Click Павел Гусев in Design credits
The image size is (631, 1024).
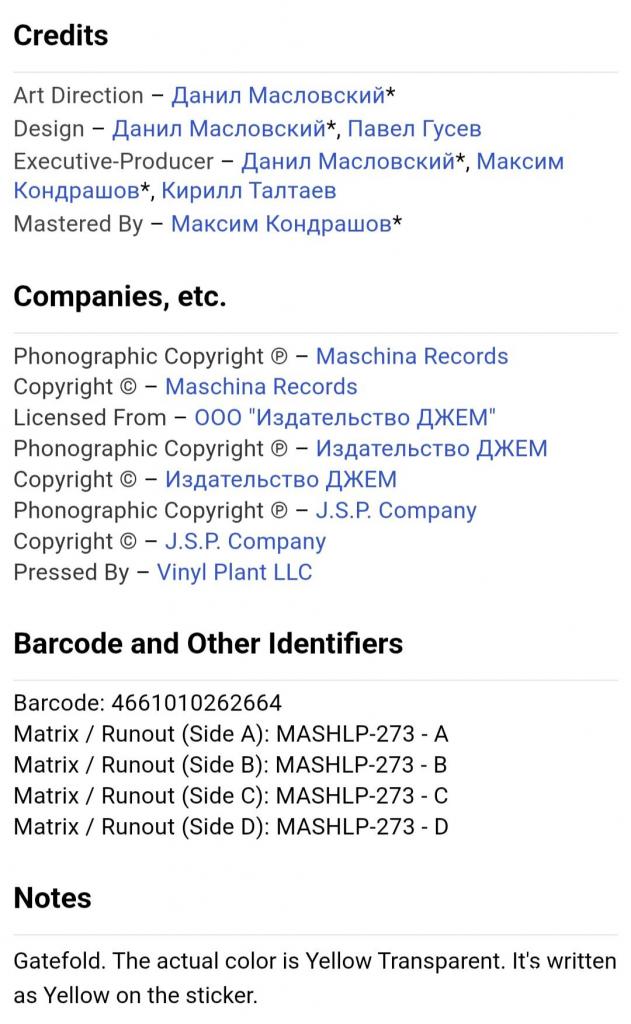click(x=414, y=129)
